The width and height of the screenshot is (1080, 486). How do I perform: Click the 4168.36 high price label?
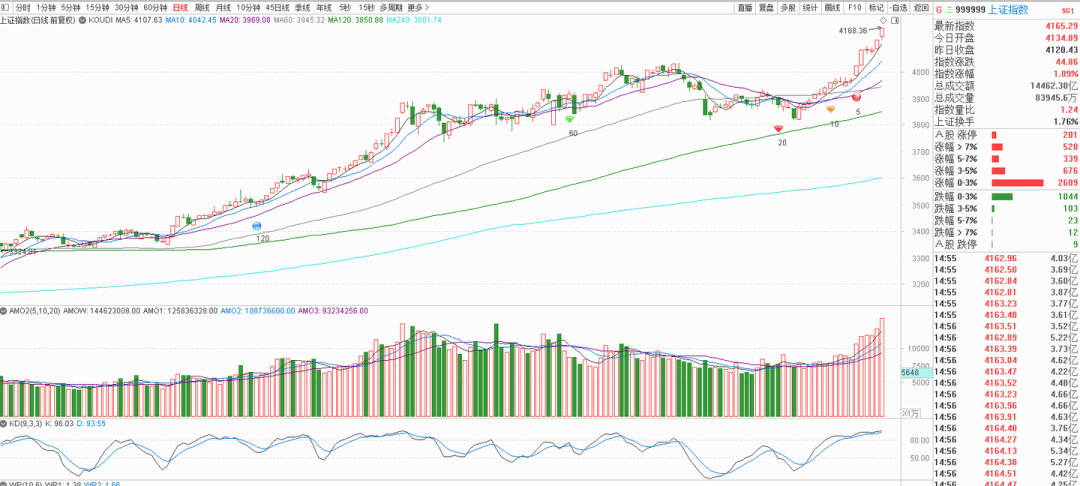pyautogui.click(x=853, y=31)
